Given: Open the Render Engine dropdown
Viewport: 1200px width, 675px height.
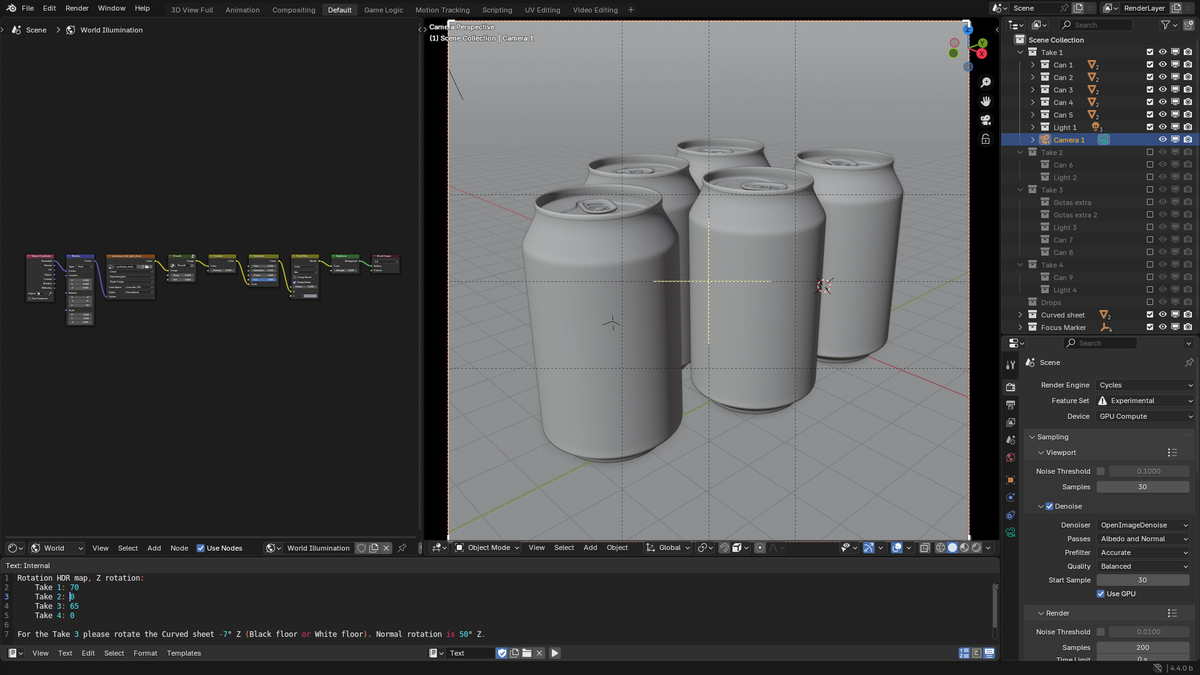Looking at the screenshot, I should pyautogui.click(x=1145, y=385).
